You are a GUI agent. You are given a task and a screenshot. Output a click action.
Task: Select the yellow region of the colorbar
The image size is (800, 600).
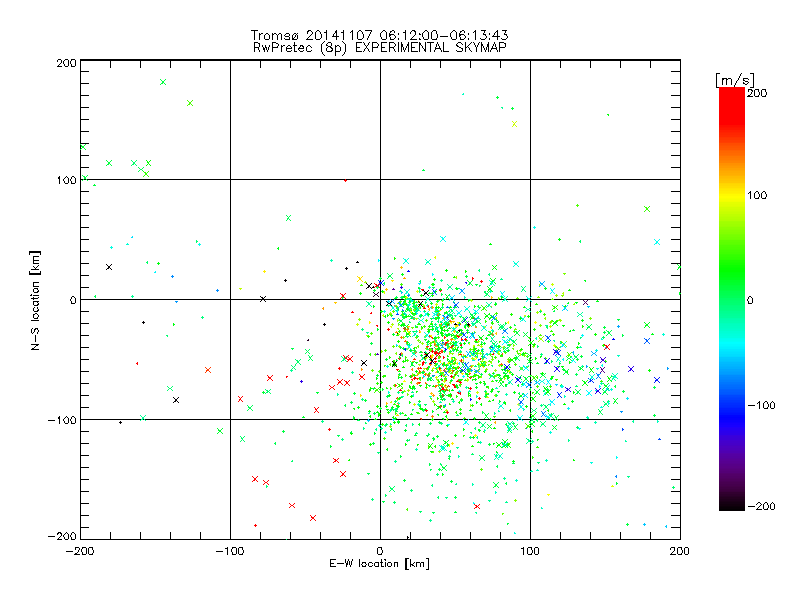[x=732, y=196]
